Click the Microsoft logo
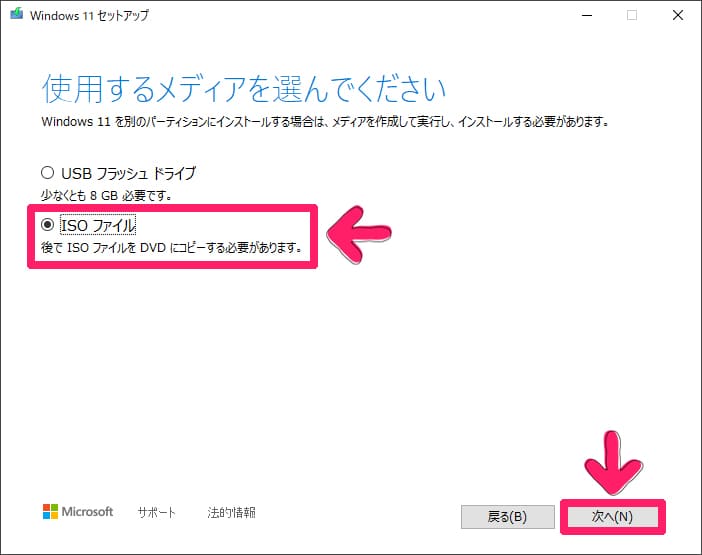Viewport: 702px width, 555px height. click(78, 512)
